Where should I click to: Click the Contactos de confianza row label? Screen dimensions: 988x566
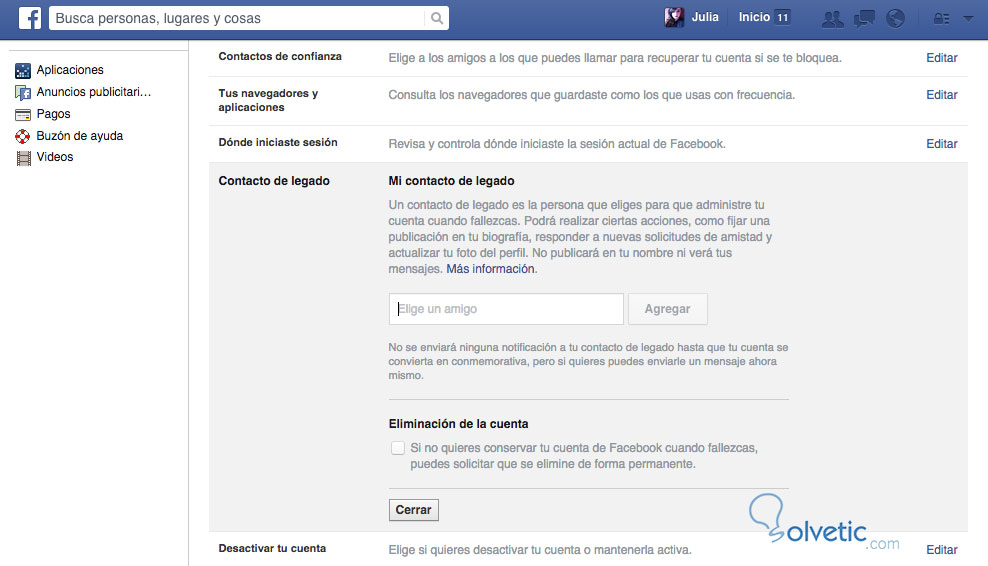click(x=280, y=57)
